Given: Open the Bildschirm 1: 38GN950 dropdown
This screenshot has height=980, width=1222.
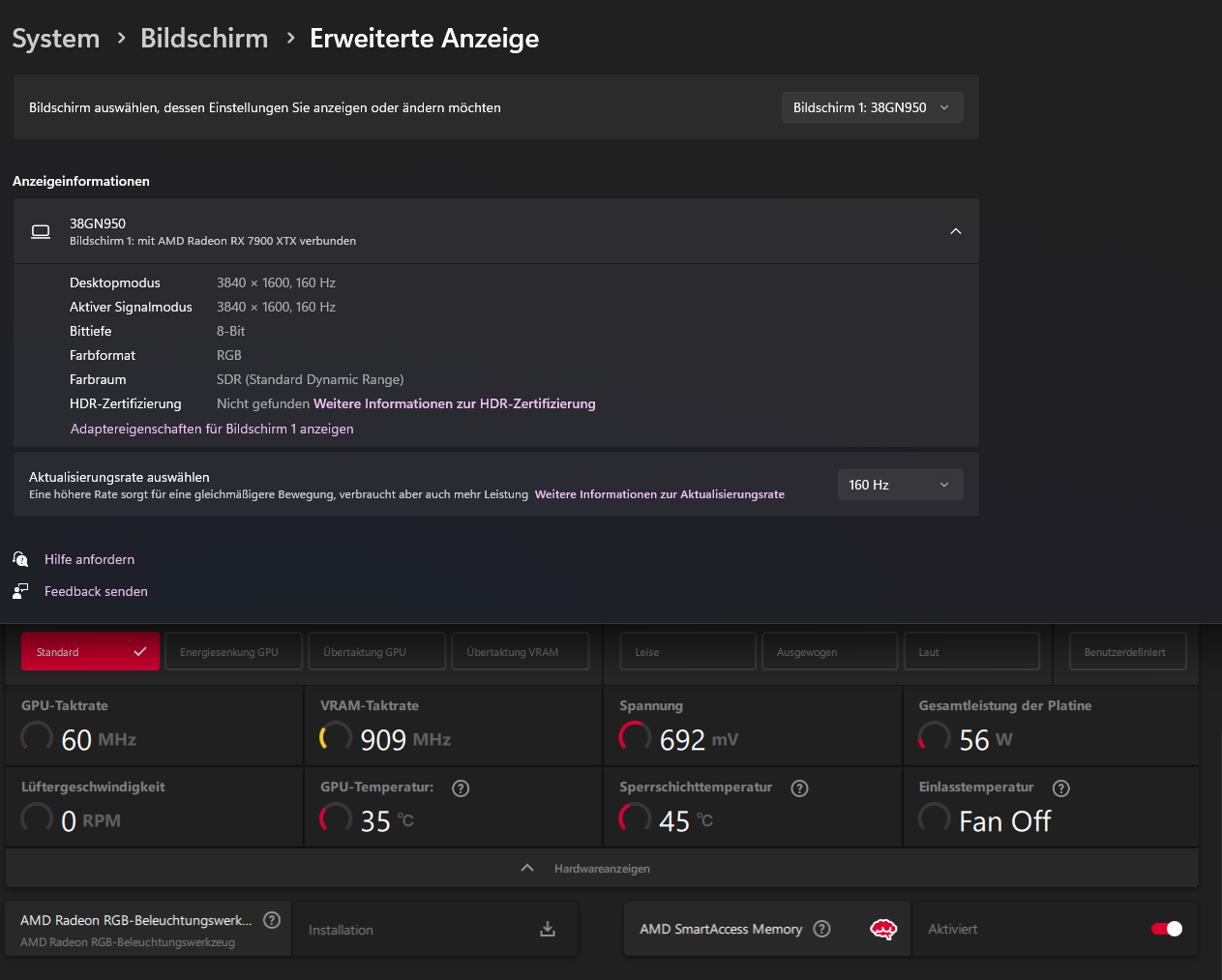Looking at the screenshot, I should tap(872, 107).
